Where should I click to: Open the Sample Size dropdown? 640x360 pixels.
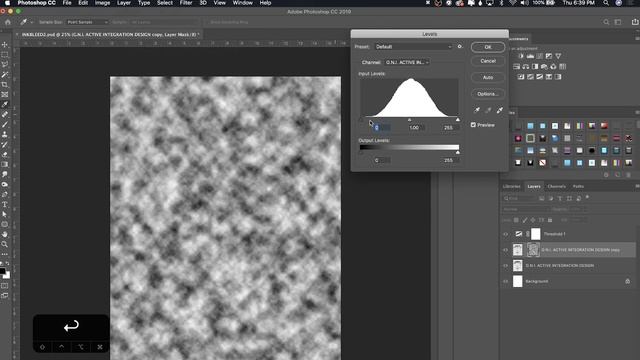(x=87, y=22)
